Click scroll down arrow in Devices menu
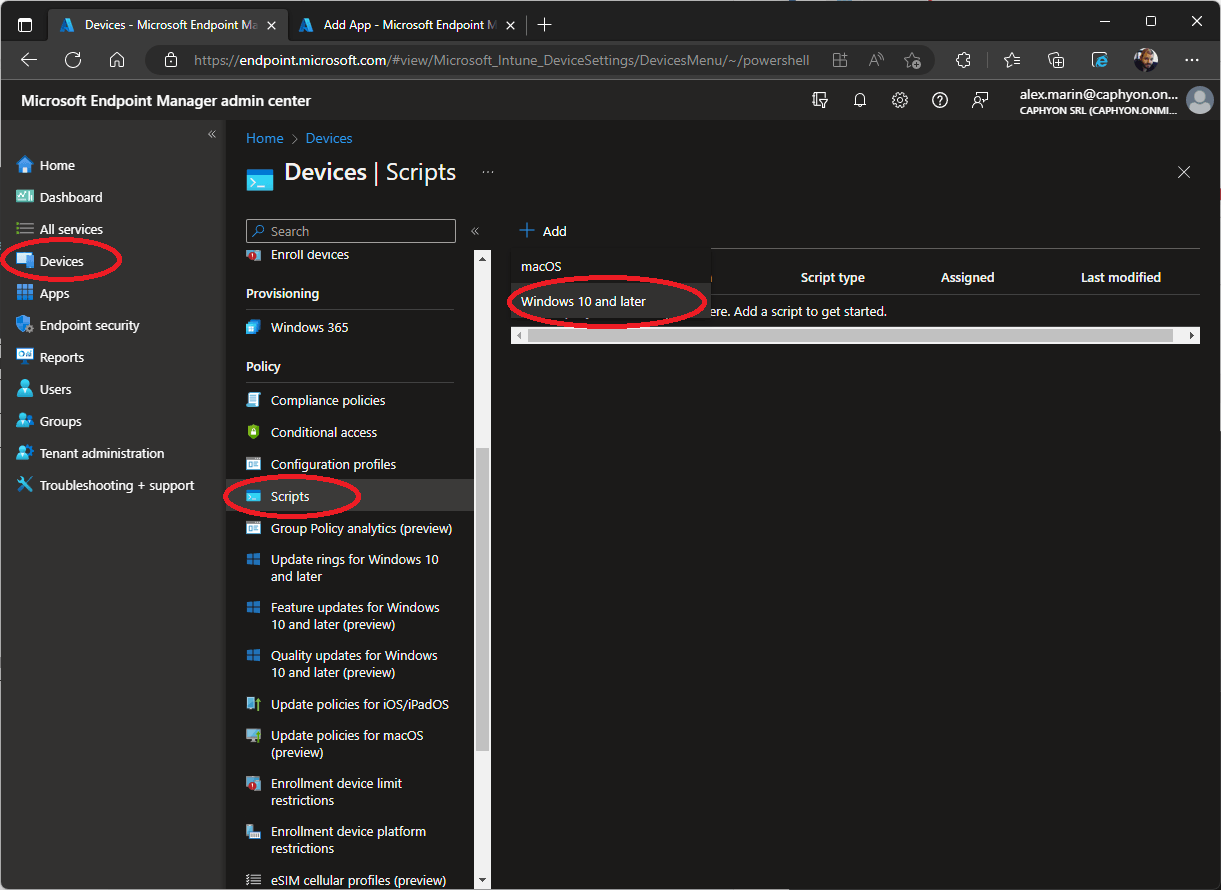Image resolution: width=1221 pixels, height=890 pixels. (x=482, y=880)
